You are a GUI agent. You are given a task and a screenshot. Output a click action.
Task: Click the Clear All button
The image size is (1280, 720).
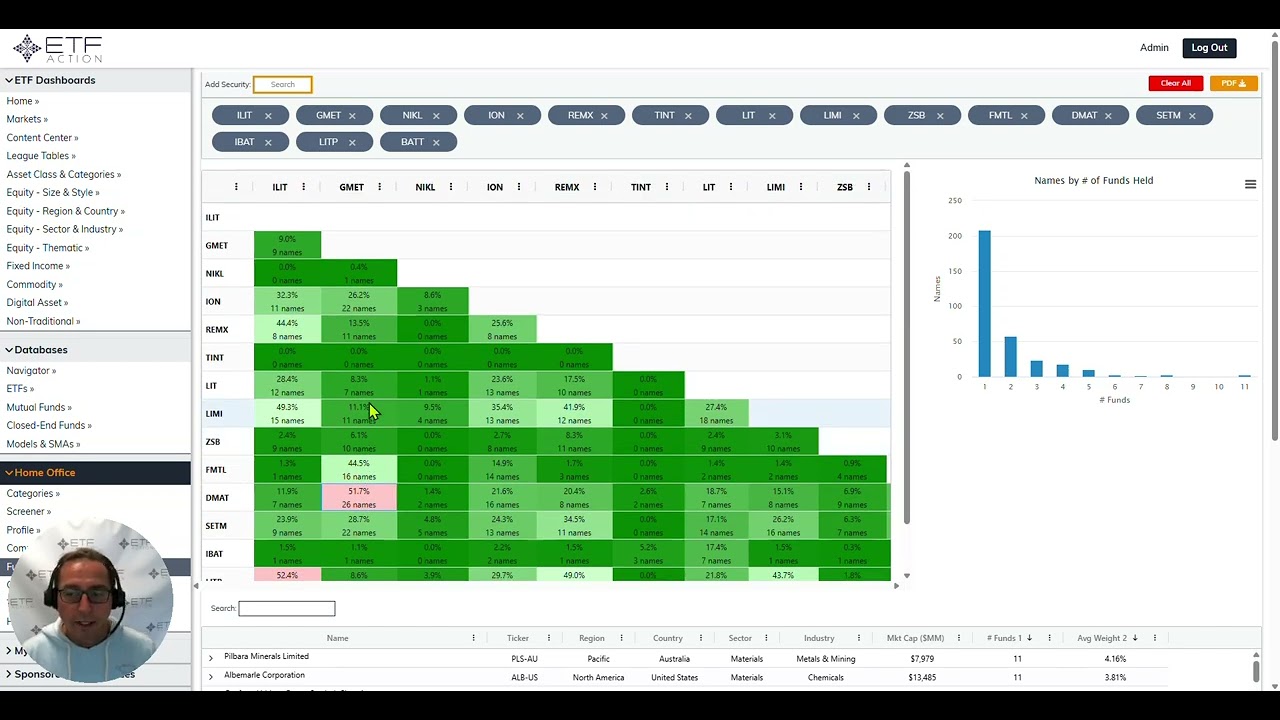pos(1176,84)
